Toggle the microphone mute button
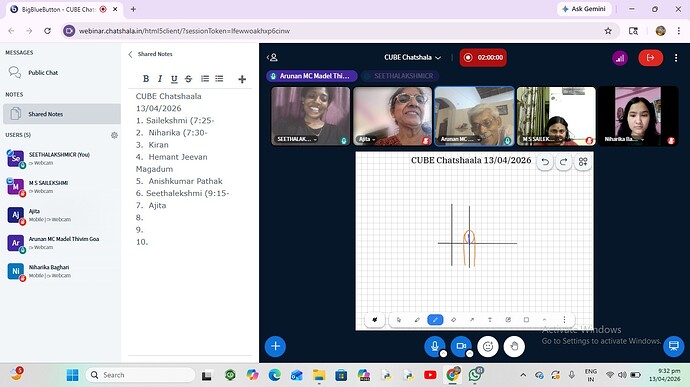690x387 pixels. (x=435, y=346)
